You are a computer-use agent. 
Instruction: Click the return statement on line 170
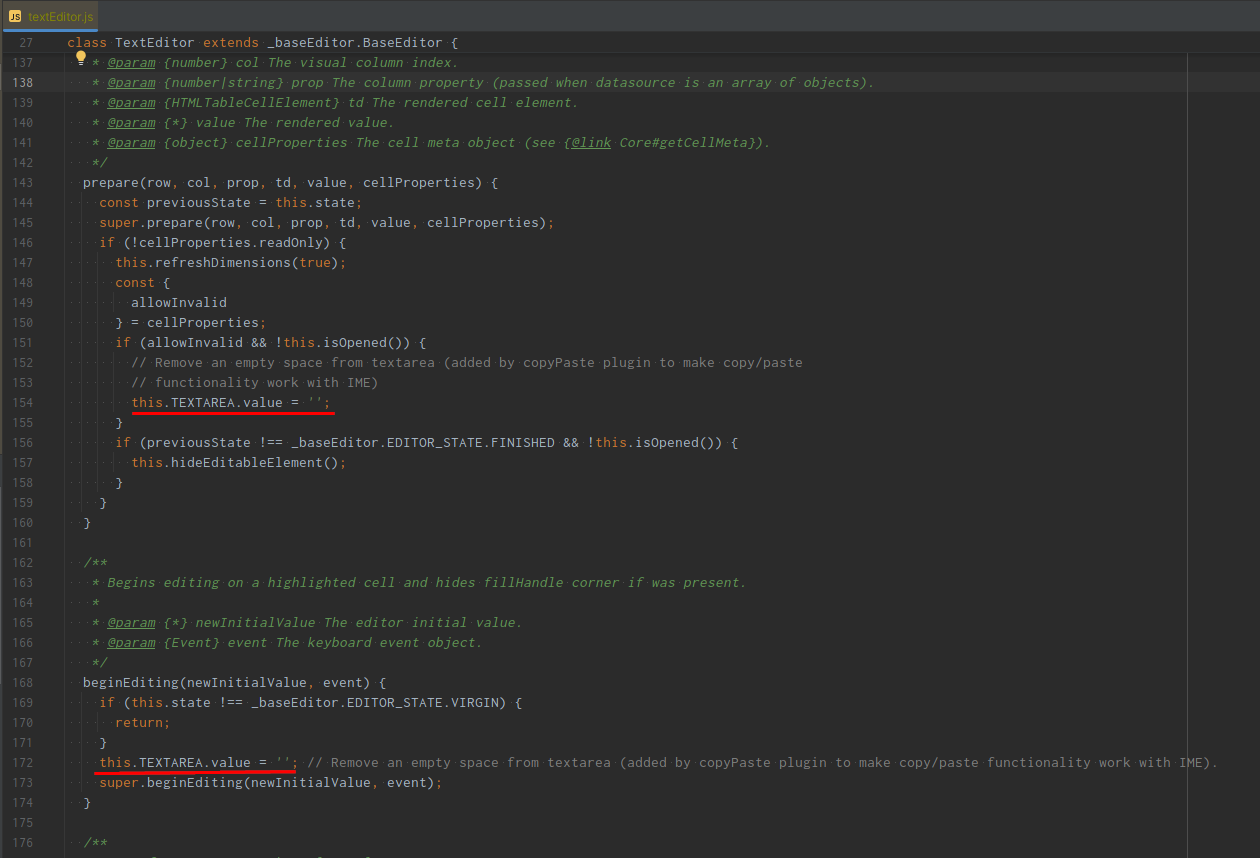[x=143, y=722]
